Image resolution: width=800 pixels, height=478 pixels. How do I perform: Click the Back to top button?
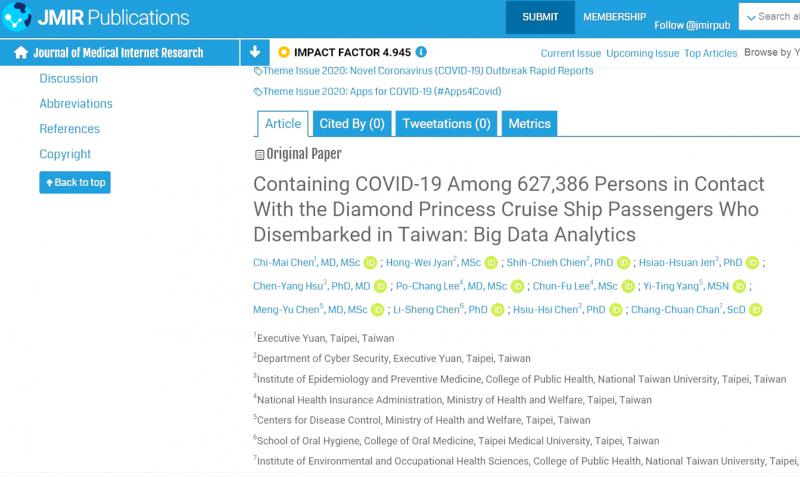75,182
